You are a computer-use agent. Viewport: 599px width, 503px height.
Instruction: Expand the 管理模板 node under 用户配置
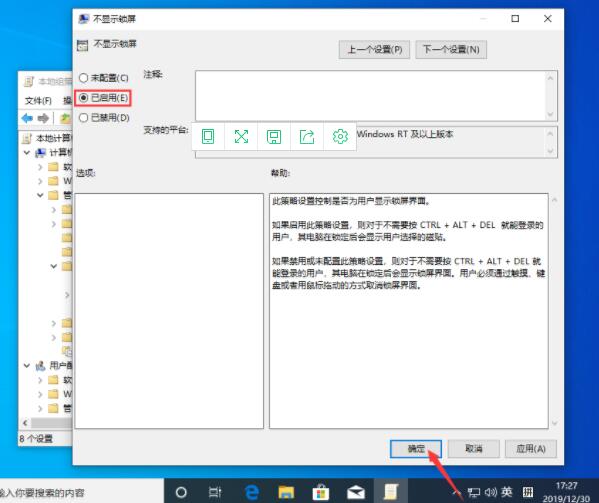coord(40,408)
